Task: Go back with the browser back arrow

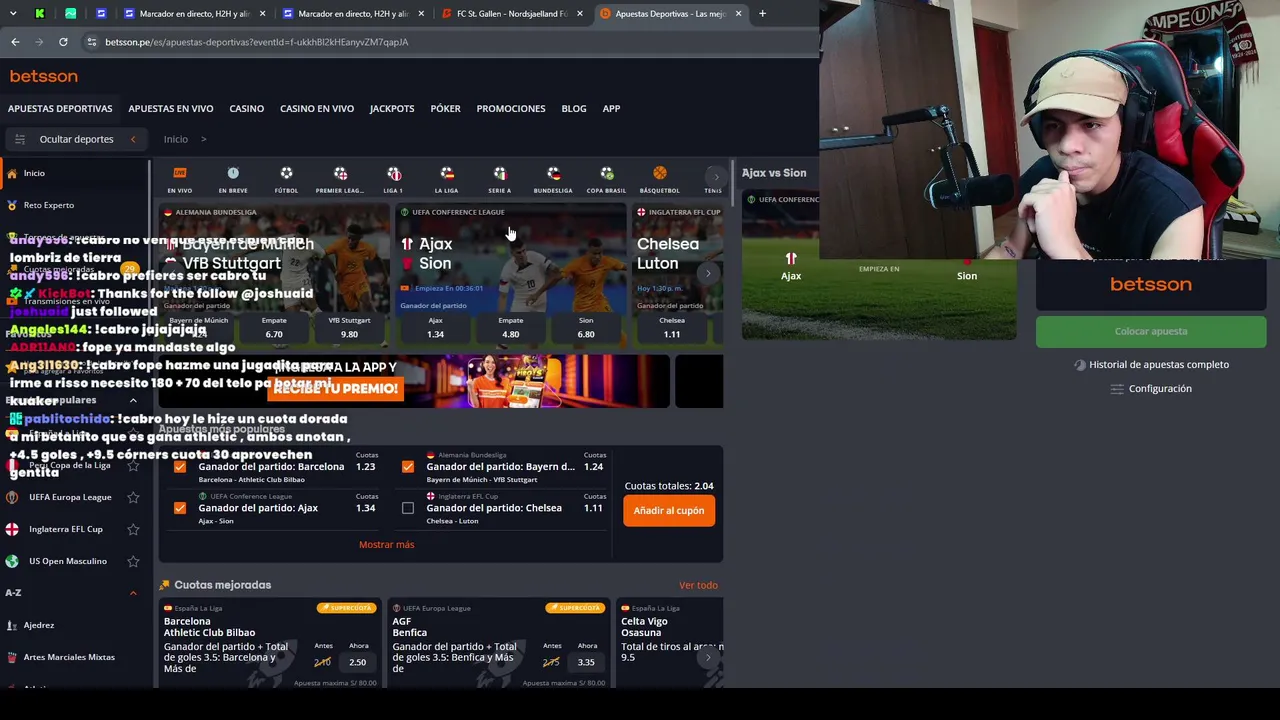Action: (15, 42)
